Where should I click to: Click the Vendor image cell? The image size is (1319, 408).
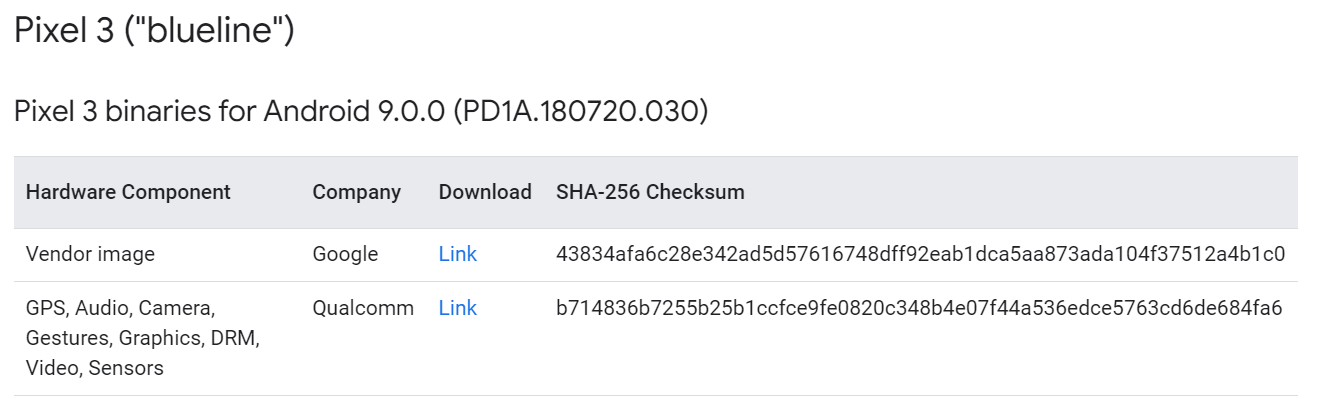tap(90, 254)
